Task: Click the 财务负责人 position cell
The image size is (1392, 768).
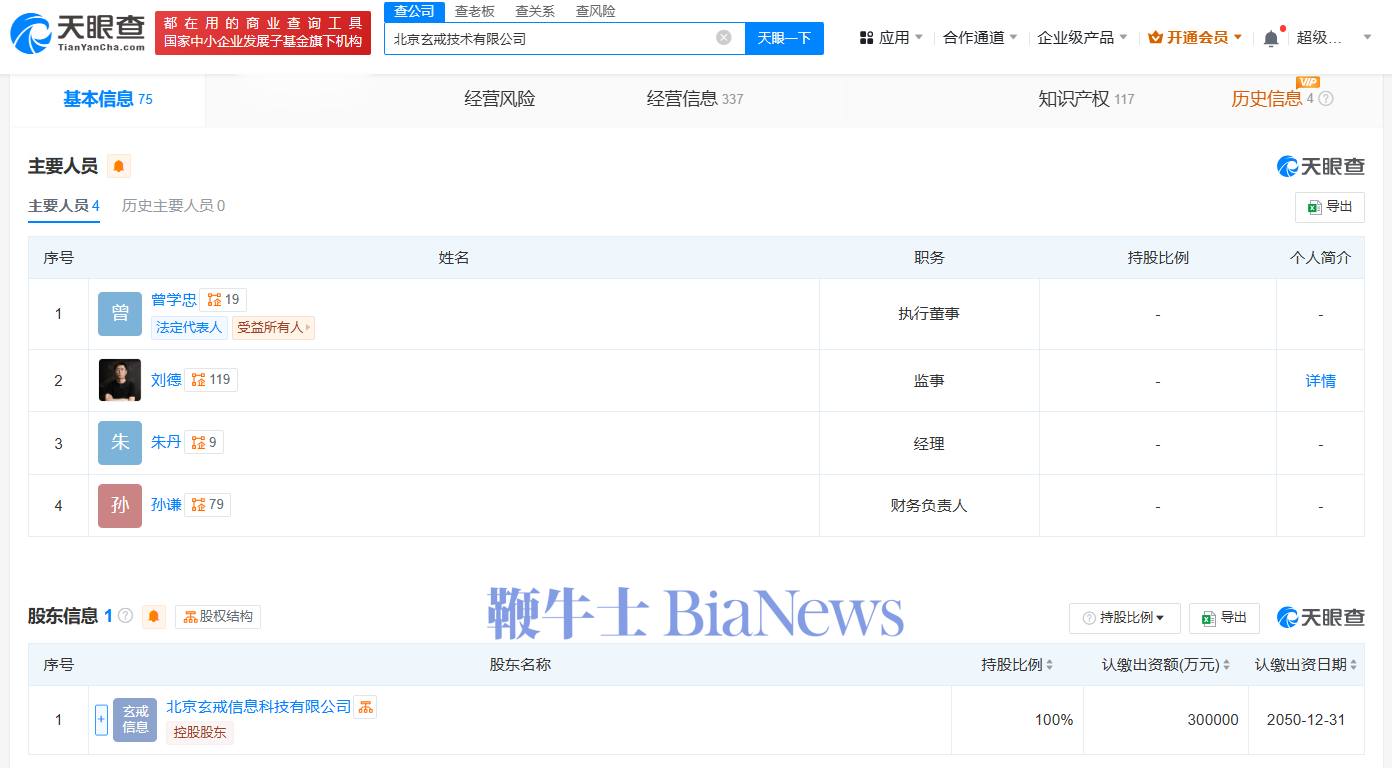Action: click(929, 506)
